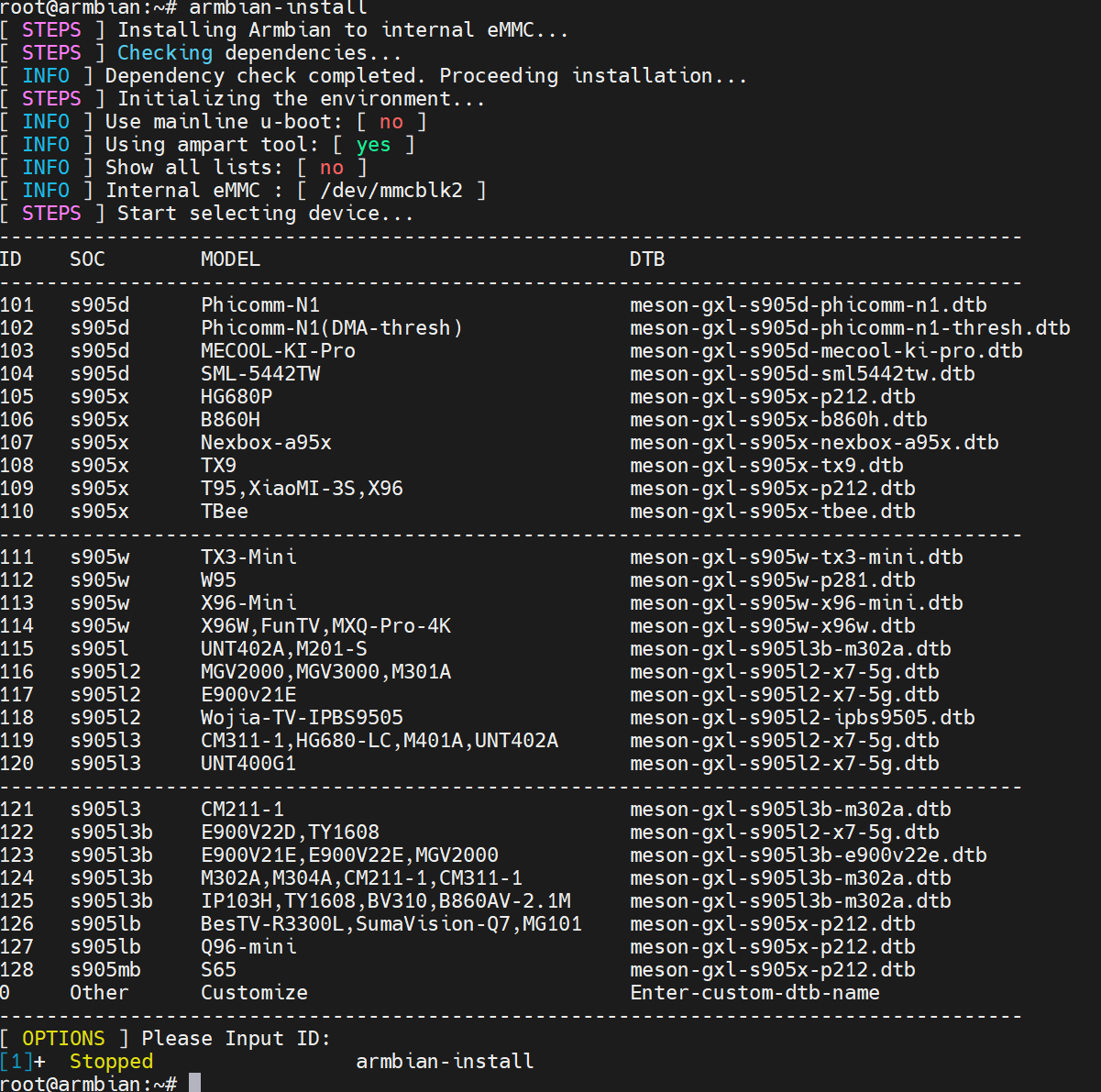Click the "no" value beside Show all lists

click(x=332, y=168)
